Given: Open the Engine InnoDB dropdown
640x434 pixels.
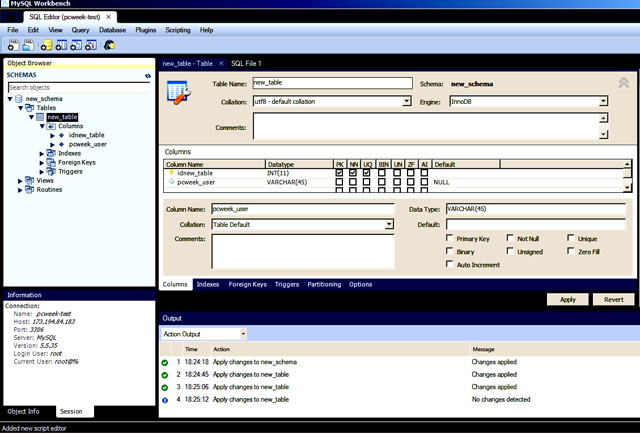Looking at the screenshot, I should pyautogui.click(x=603, y=101).
